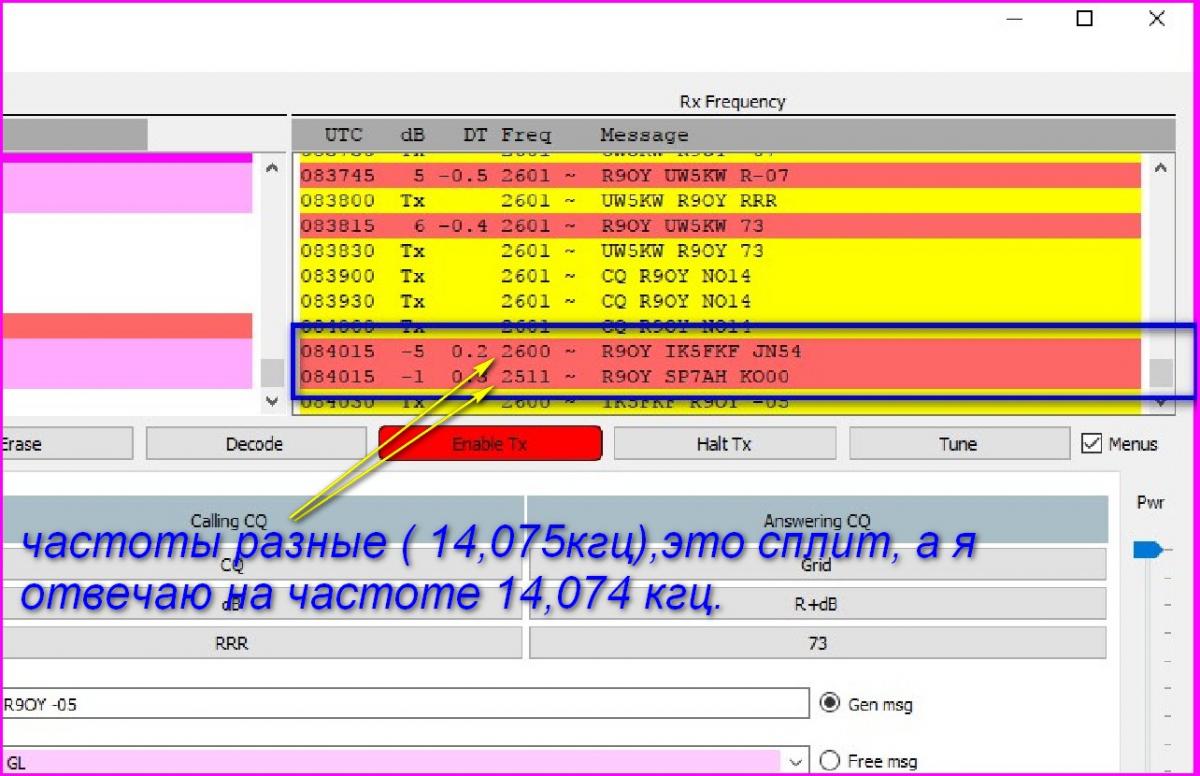Toggle the Menus checkbox
Image resolution: width=1200 pixels, height=776 pixels.
tap(1092, 444)
